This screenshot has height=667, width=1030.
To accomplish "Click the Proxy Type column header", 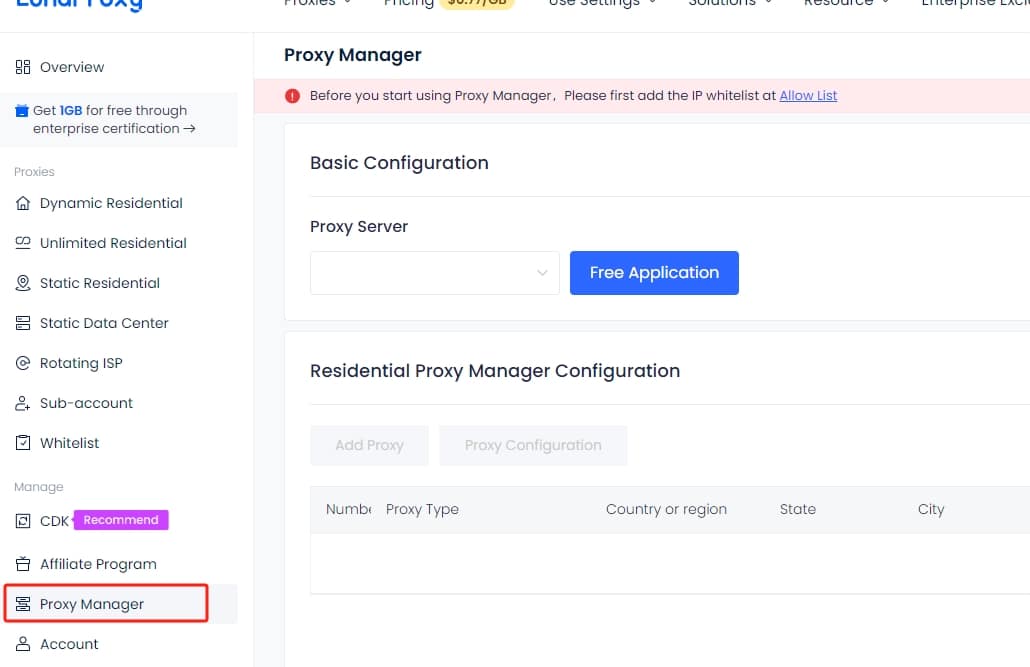I will point(422,509).
